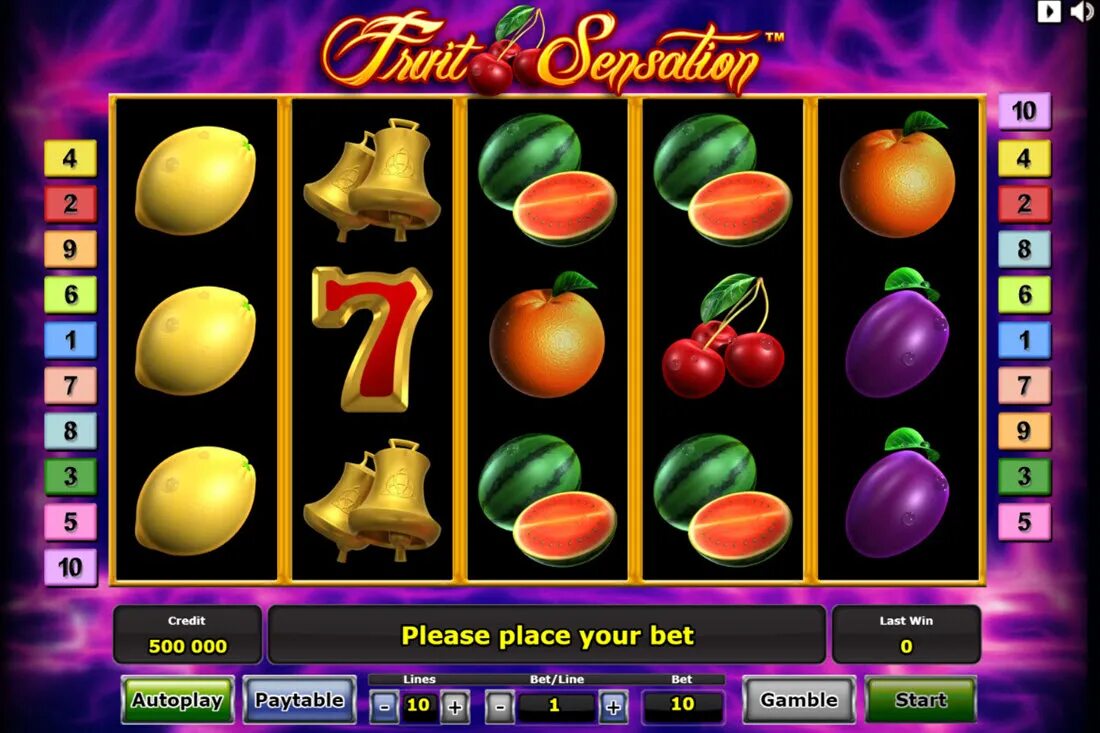Click the fullscreen icon beside the speaker
The height and width of the screenshot is (733, 1100).
pyautogui.click(x=1049, y=11)
